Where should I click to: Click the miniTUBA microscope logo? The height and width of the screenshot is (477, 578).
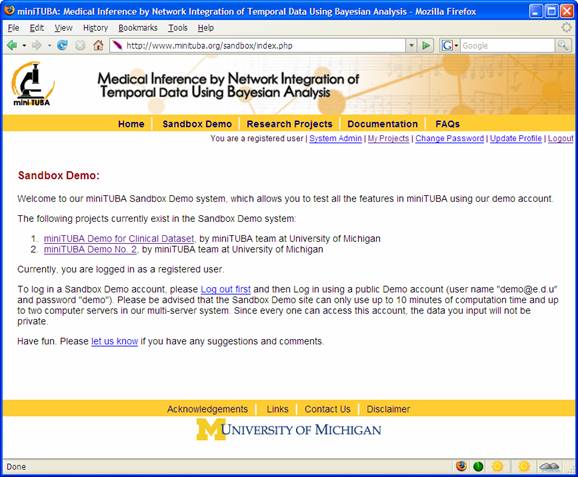click(32, 84)
